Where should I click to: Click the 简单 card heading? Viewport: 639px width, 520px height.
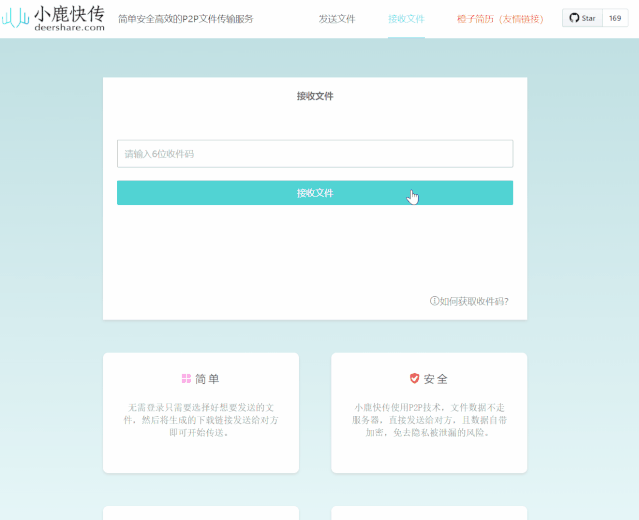[x=207, y=379]
